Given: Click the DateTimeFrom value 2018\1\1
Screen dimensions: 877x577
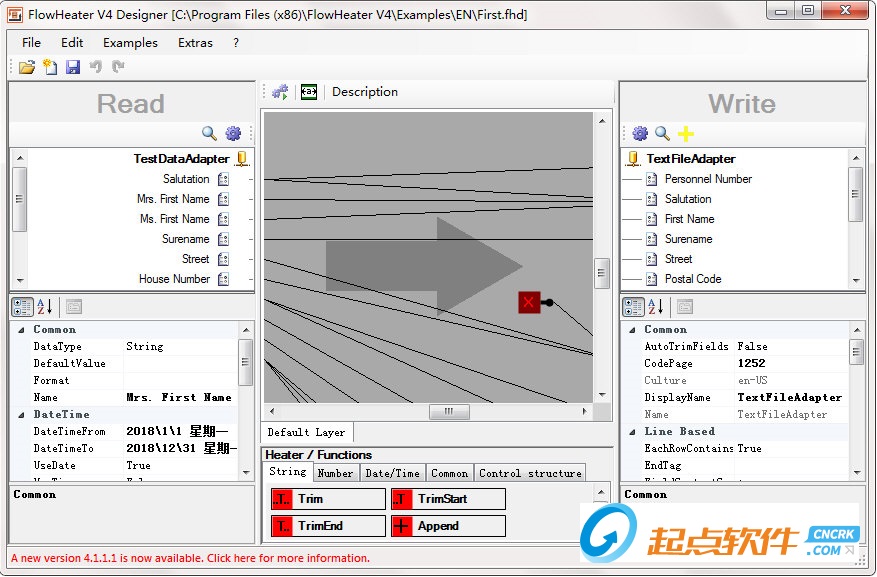Looking at the screenshot, I should point(178,432).
